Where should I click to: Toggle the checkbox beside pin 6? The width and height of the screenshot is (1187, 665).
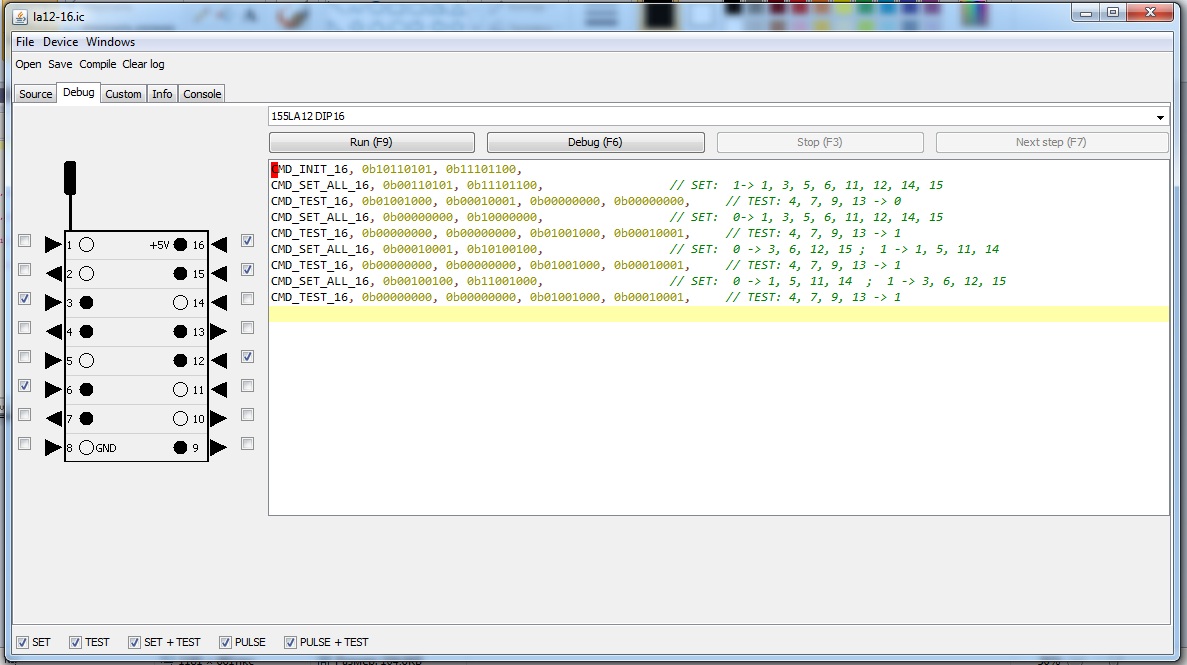pos(25,385)
